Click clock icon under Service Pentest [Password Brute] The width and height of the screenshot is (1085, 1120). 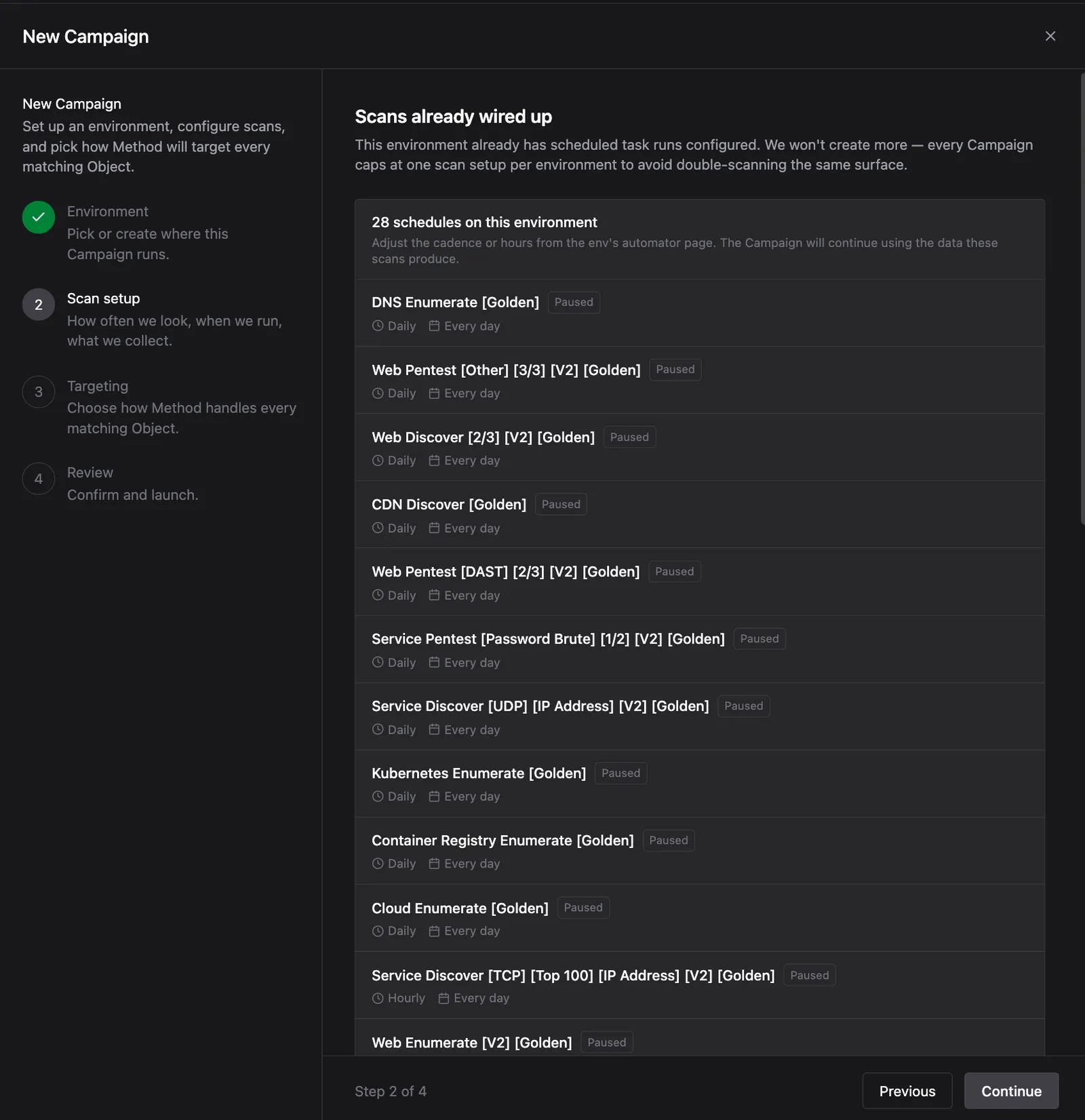(378, 662)
